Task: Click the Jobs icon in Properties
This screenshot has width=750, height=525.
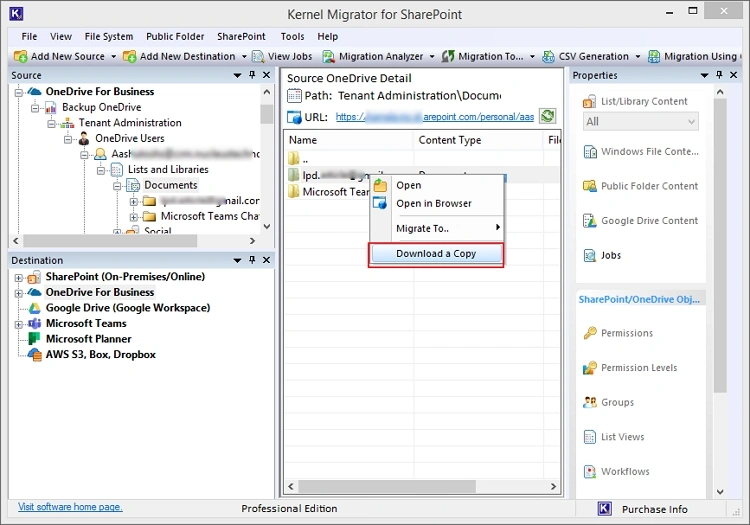Action: 590,255
